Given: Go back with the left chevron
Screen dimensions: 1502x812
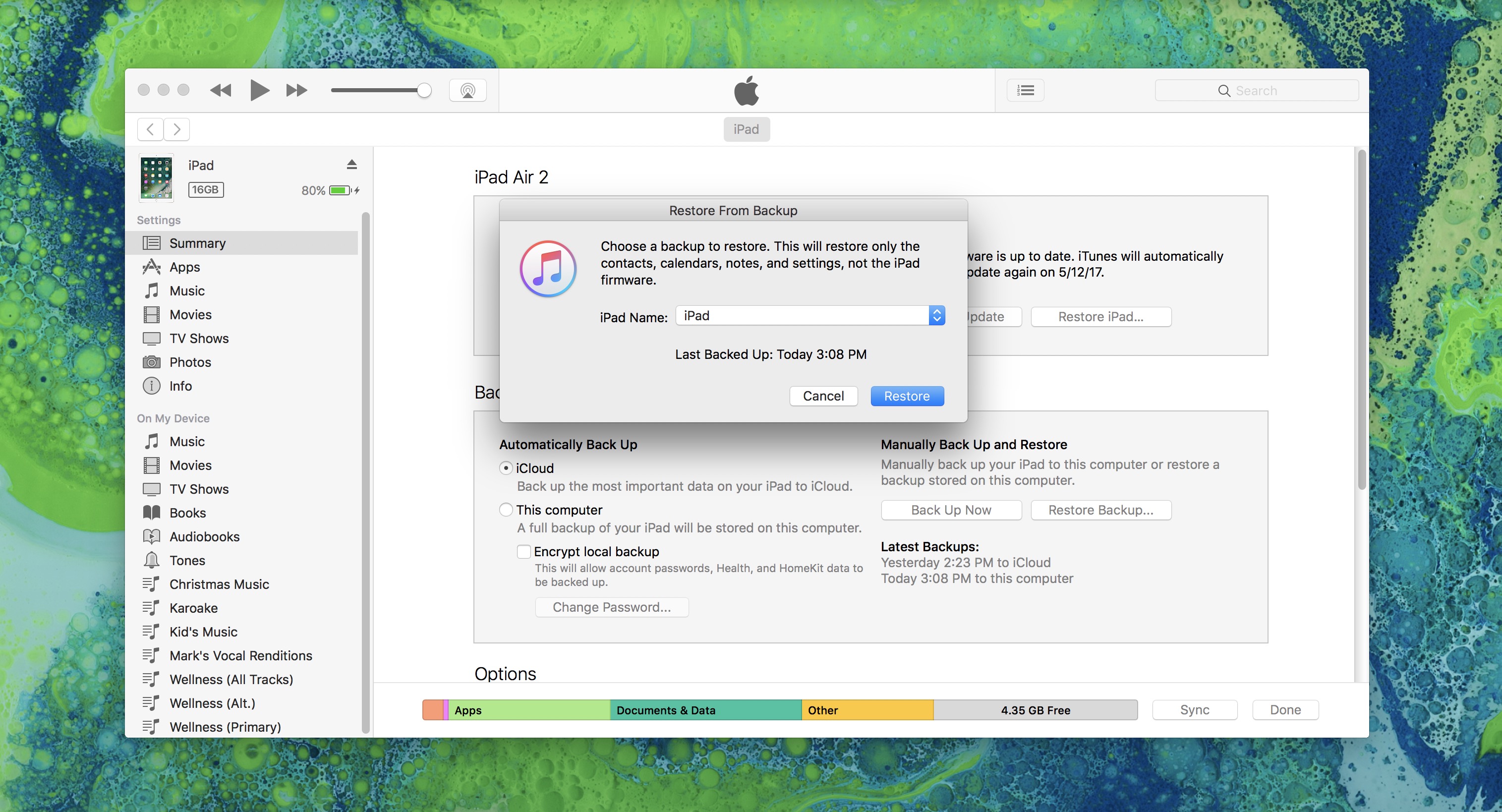Looking at the screenshot, I should coord(150,129).
